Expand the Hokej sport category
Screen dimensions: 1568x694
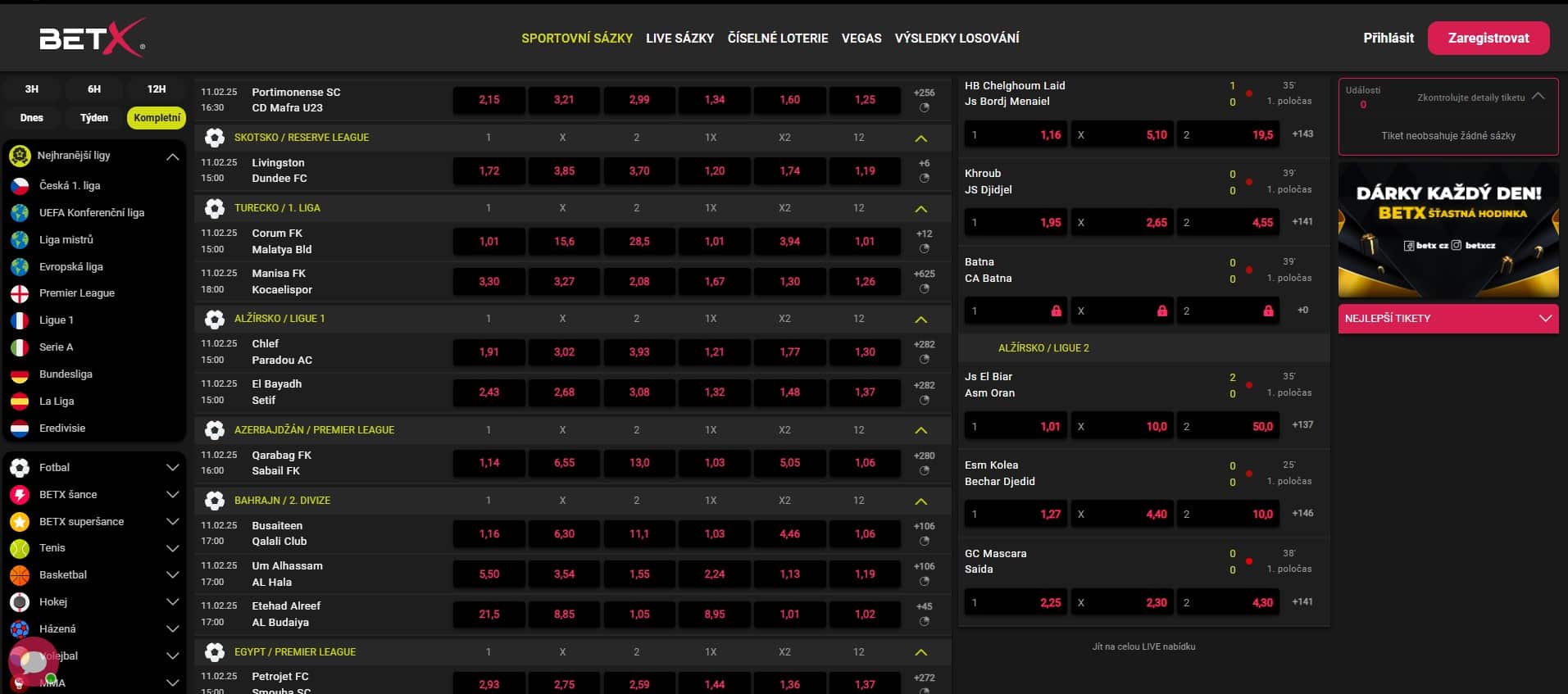click(x=172, y=602)
